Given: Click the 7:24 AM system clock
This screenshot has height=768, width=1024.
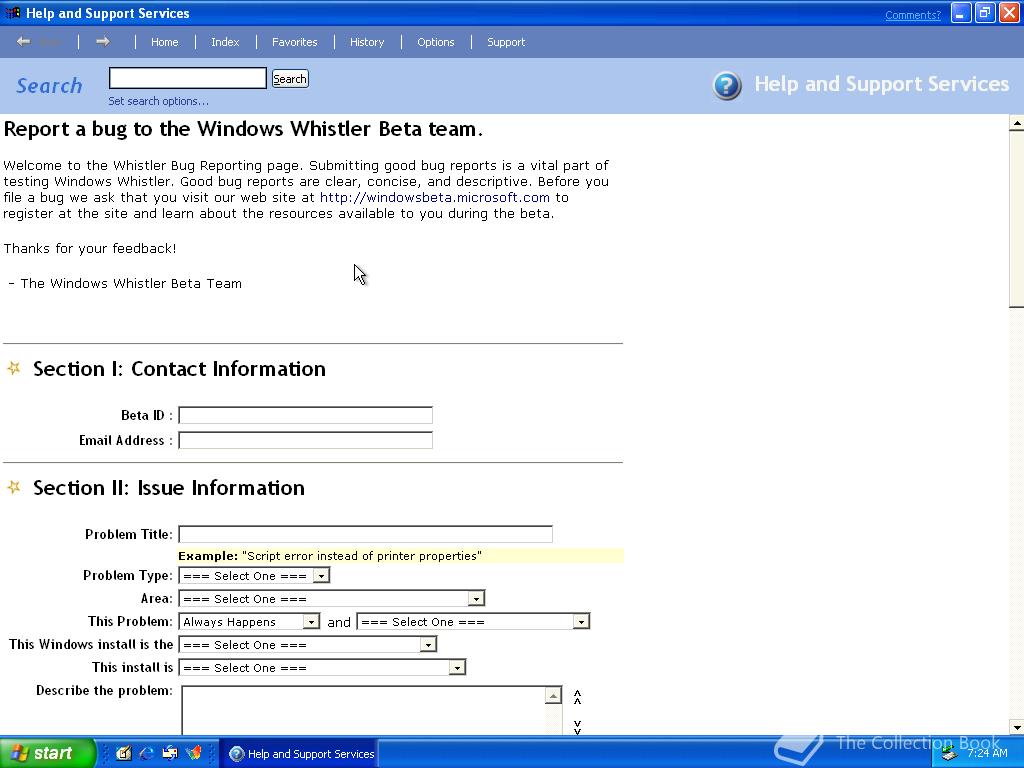Looking at the screenshot, I should pos(987,754).
